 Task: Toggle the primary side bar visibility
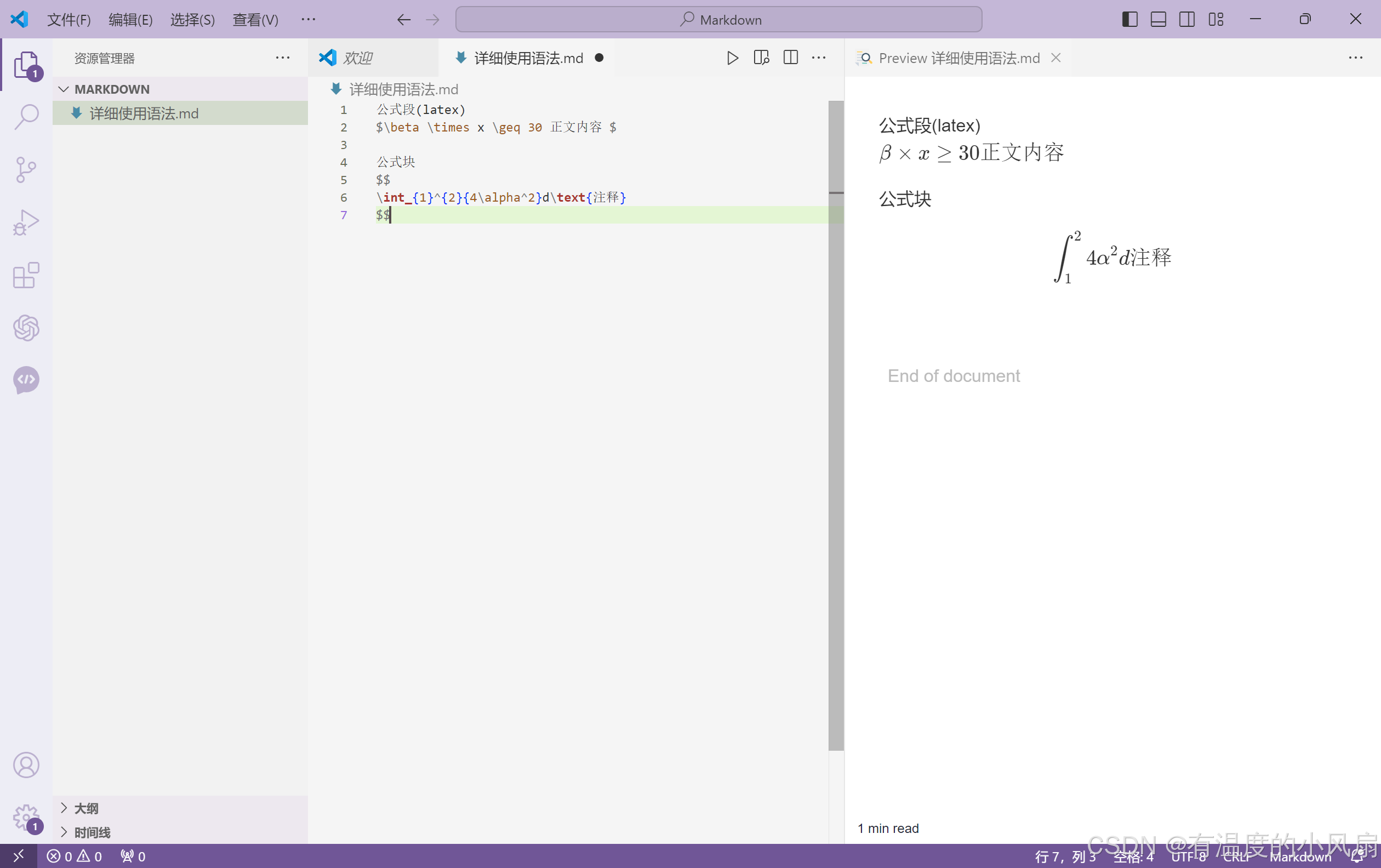1129,20
